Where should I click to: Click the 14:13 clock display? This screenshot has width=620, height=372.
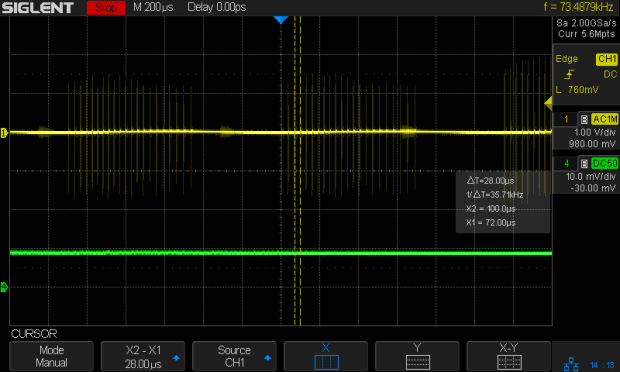tap(602, 365)
